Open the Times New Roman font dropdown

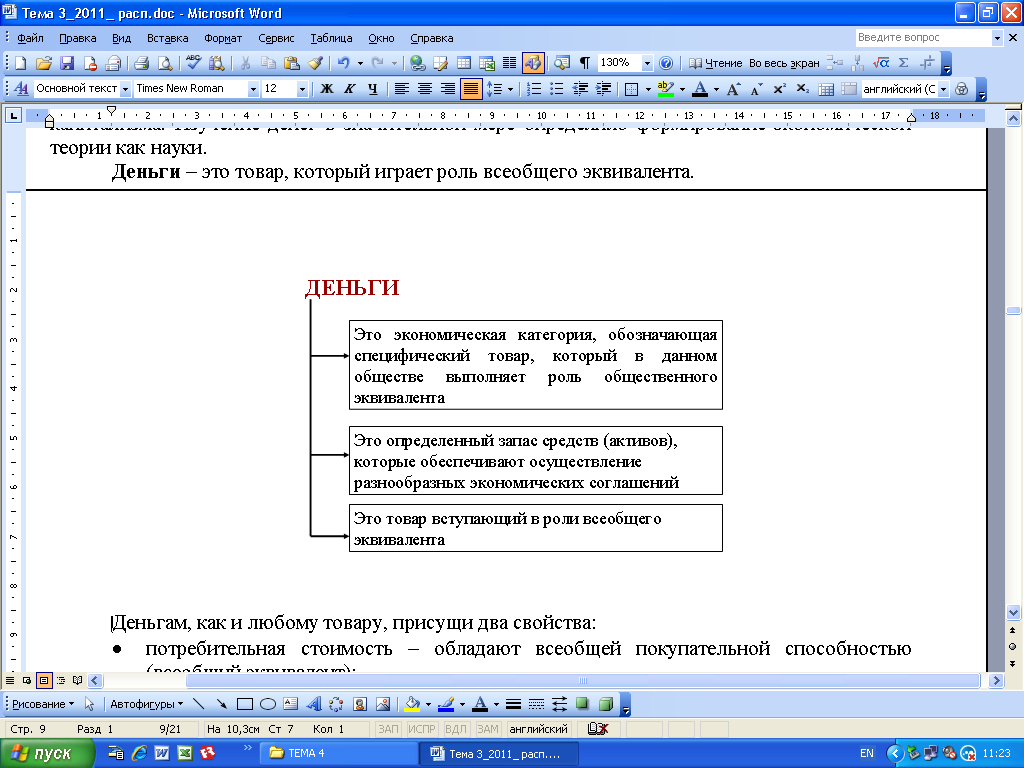pyautogui.click(x=253, y=89)
